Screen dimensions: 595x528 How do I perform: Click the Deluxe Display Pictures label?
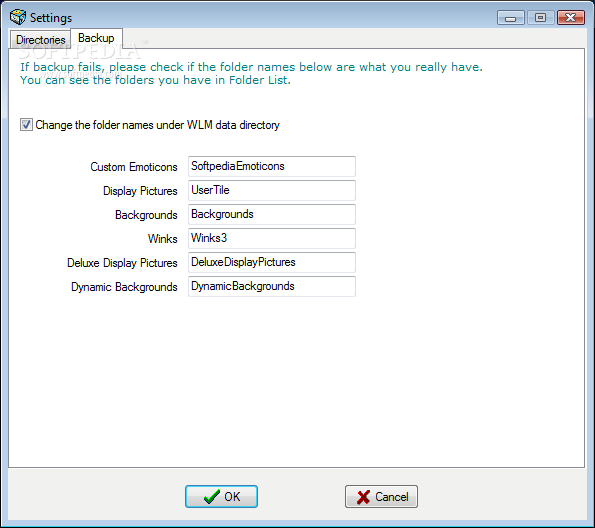(x=122, y=263)
